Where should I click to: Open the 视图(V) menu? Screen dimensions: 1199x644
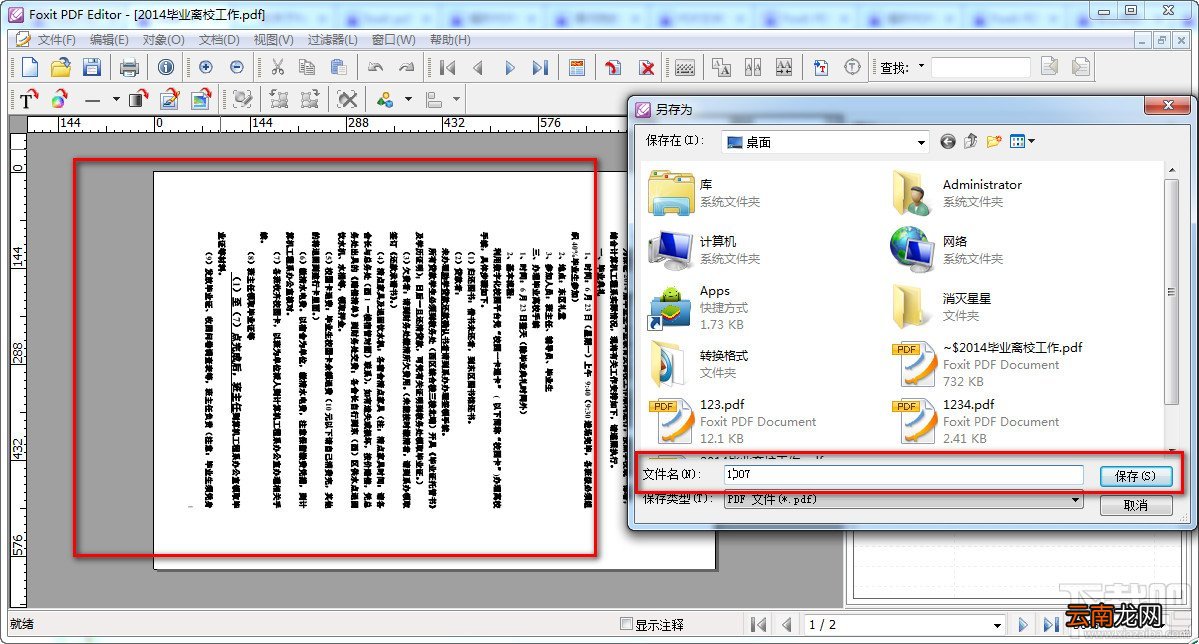pyautogui.click(x=273, y=40)
